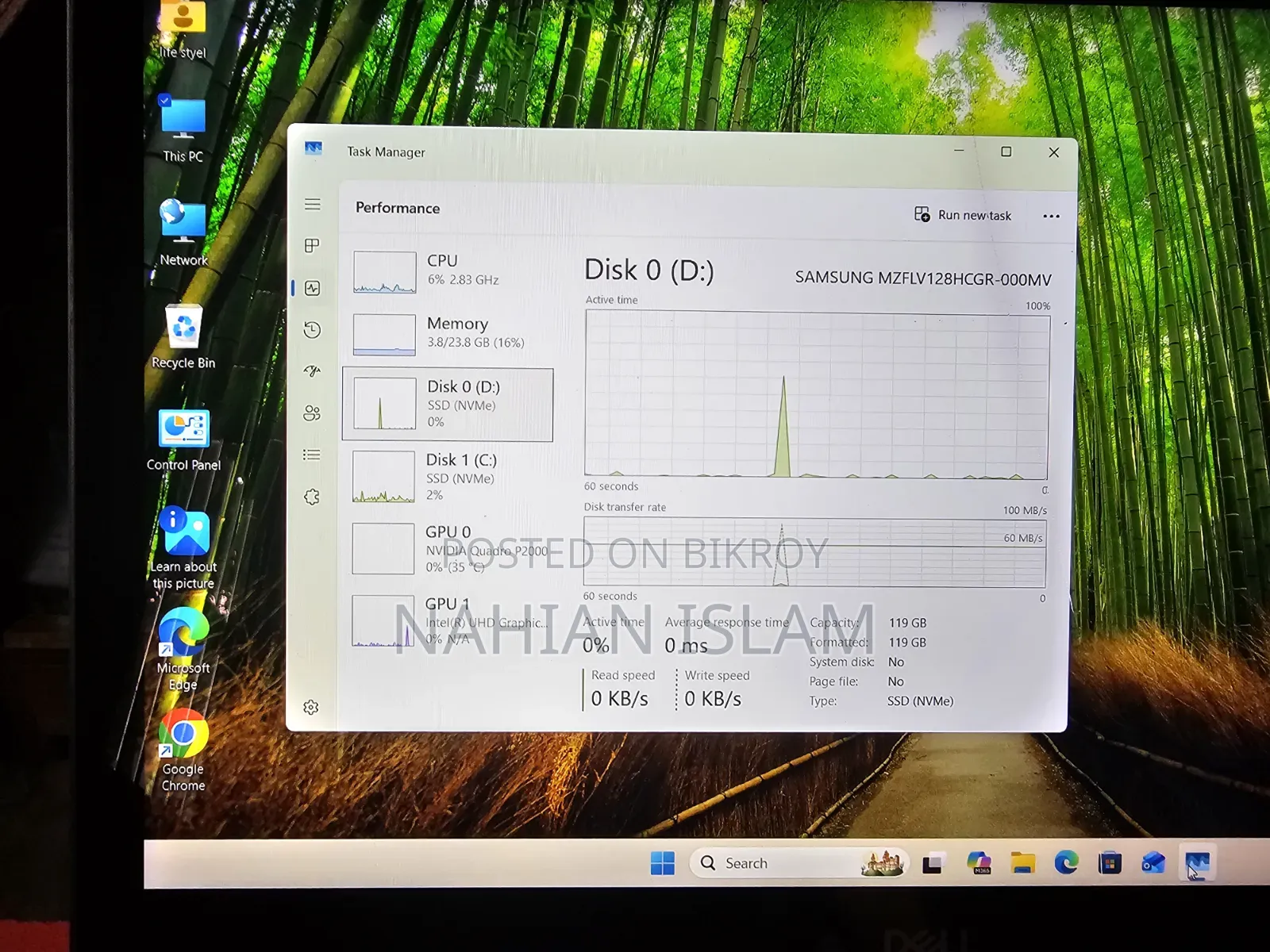Screen dimensions: 1270x952
Task: Click Learn about this picture icon
Action: click(x=183, y=548)
